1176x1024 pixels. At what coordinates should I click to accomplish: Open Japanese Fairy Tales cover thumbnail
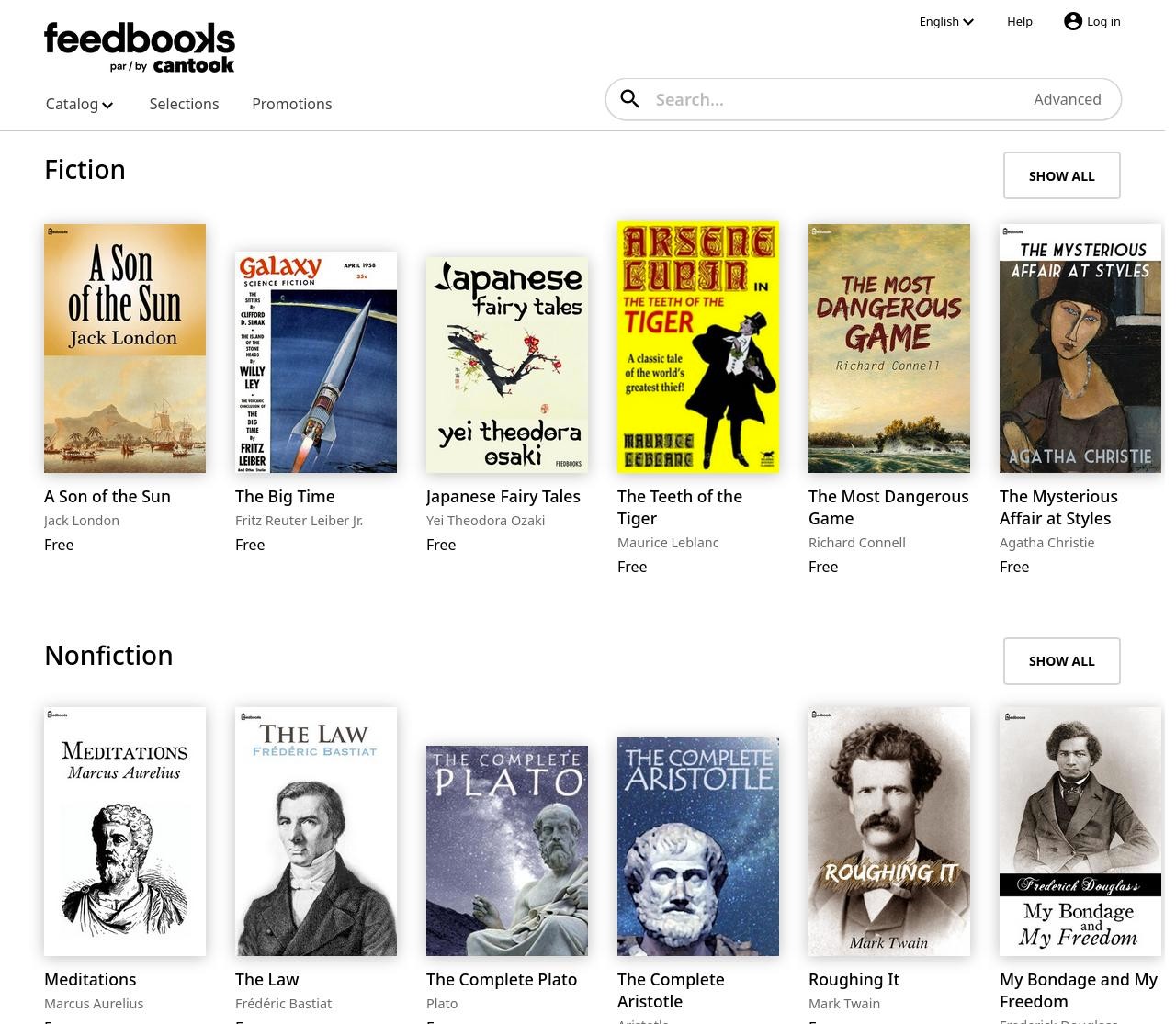(507, 365)
